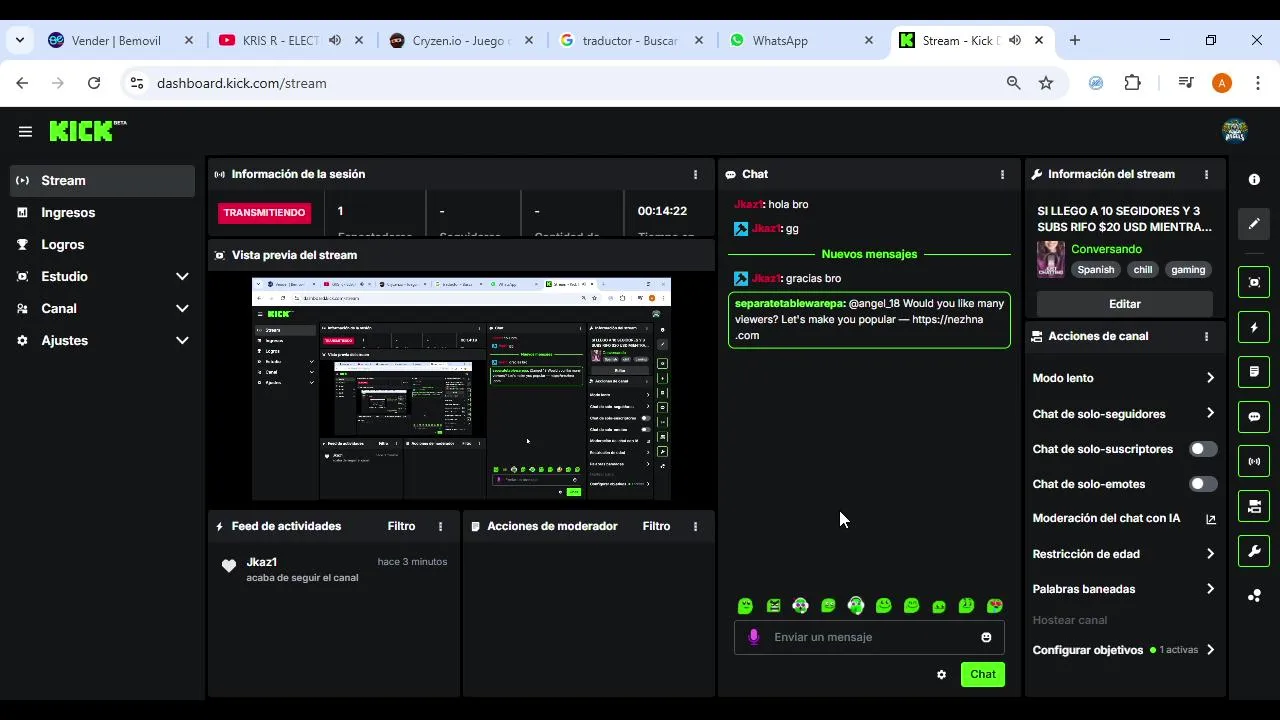Screen dimensions: 1280x720
Task: Click Filtro in Acciones de moderador
Action: pyautogui.click(x=656, y=526)
